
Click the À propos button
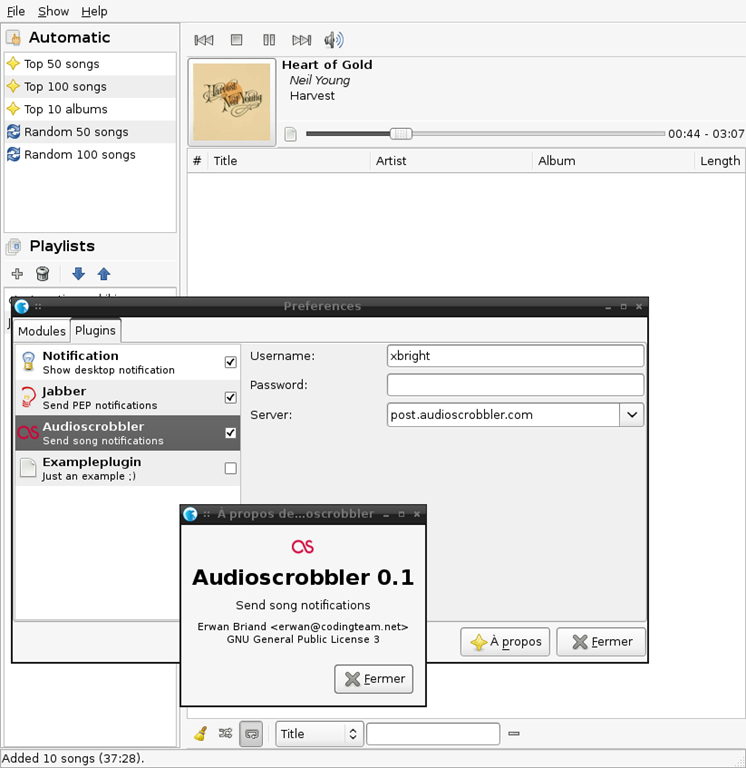505,642
